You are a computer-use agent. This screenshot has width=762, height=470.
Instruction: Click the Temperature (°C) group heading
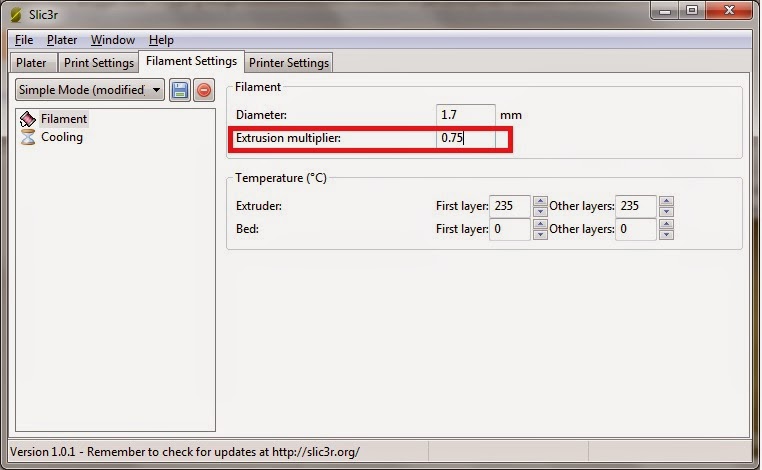coord(281,178)
